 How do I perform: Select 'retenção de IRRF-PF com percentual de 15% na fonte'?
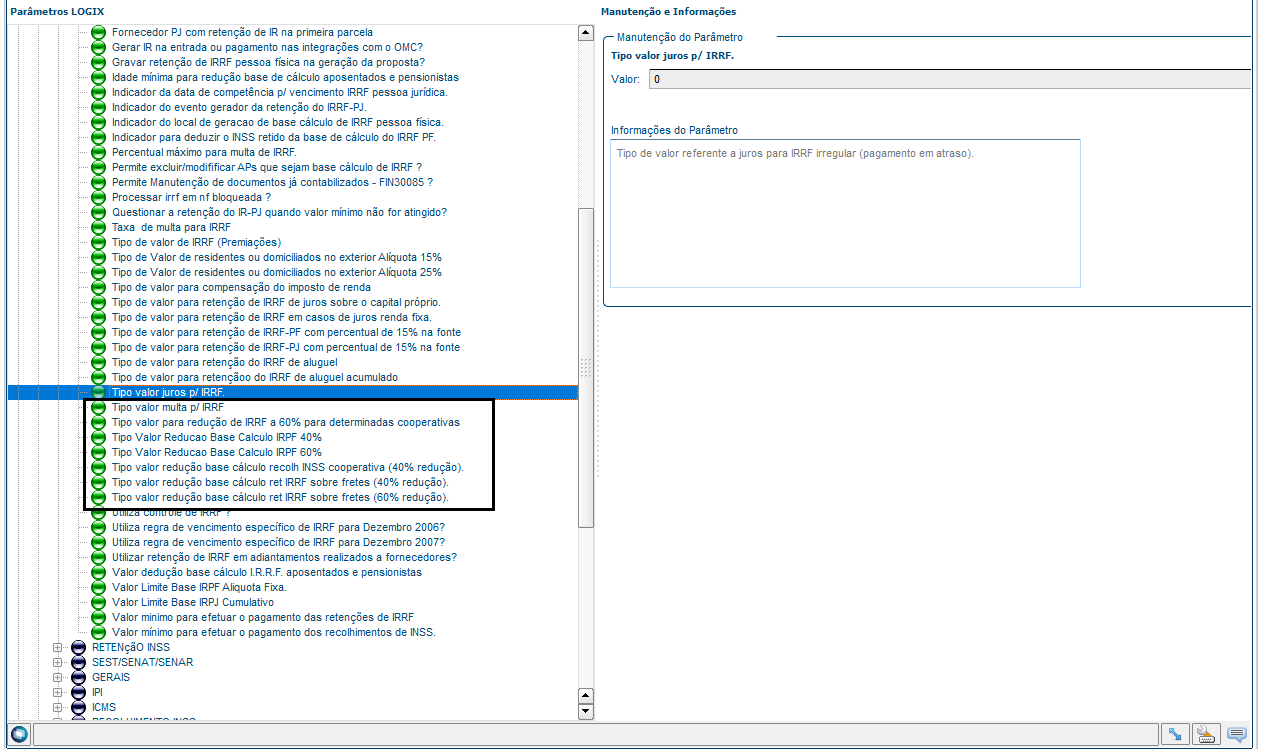click(x=286, y=332)
